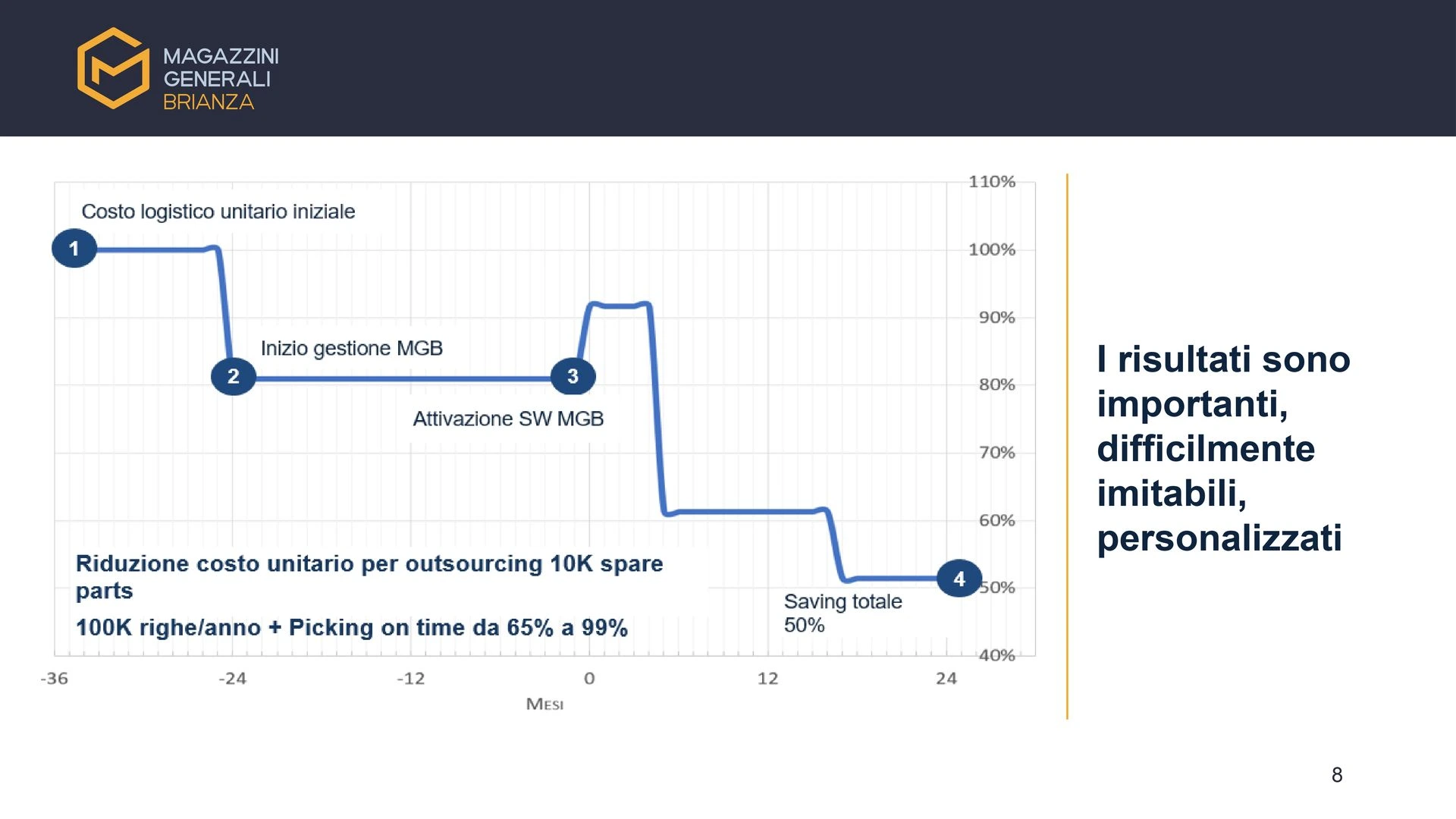This screenshot has width=1456, height=819.
Task: Click the 'Inizio gestione MGB' annotation
Action: 352,348
